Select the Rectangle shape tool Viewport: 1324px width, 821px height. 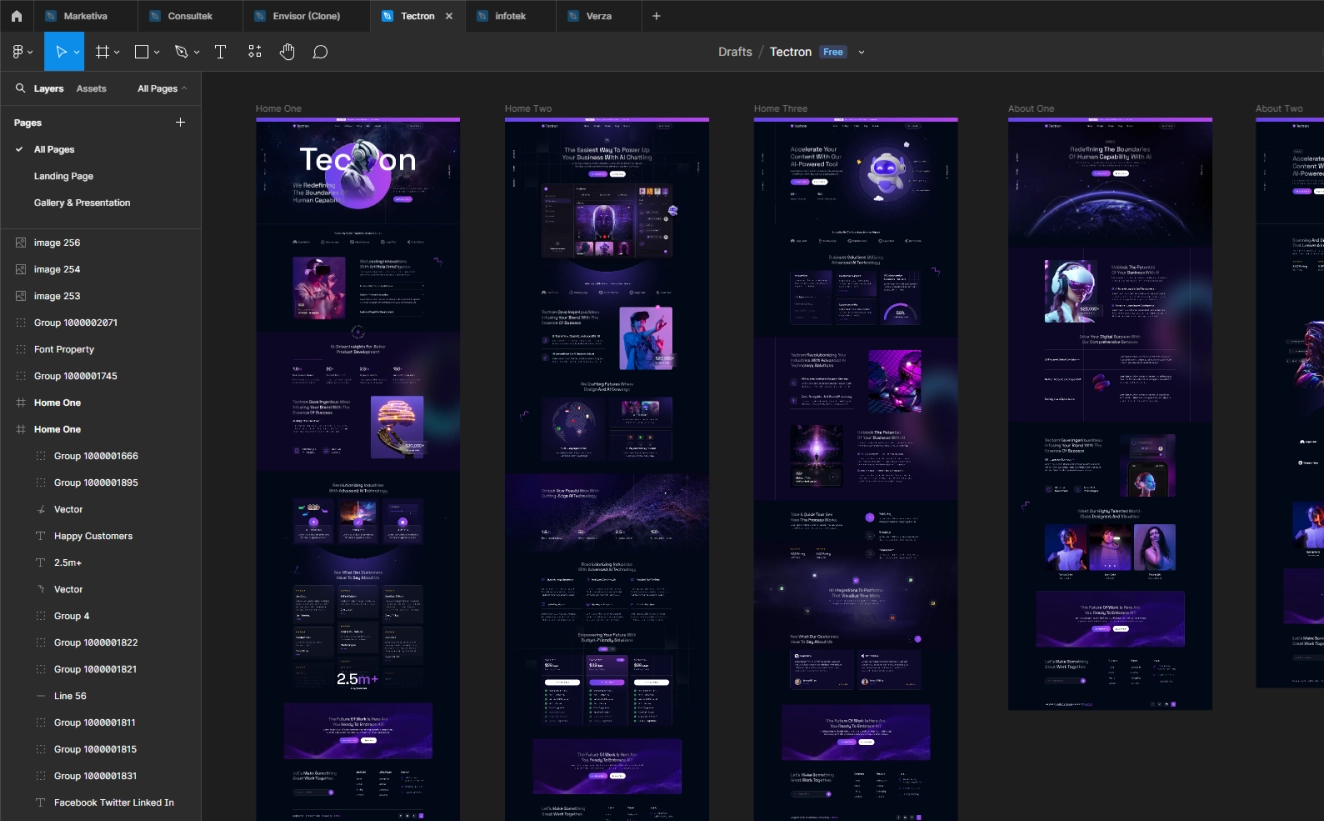click(142, 52)
